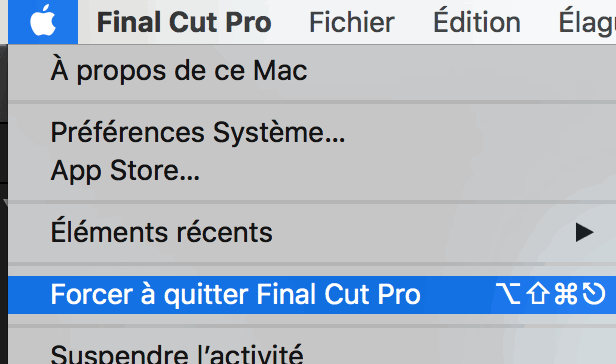This screenshot has width=616, height=364.
Task: Click the small disclosure triangle behind the menu's left edge
Action: click(x=5, y=202)
